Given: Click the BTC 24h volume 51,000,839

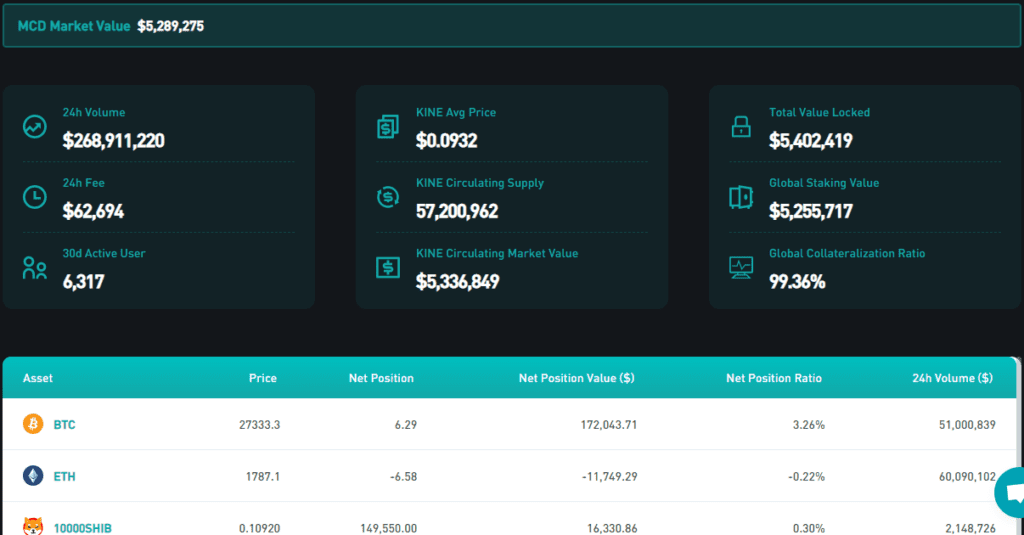Looking at the screenshot, I should coord(967,425).
